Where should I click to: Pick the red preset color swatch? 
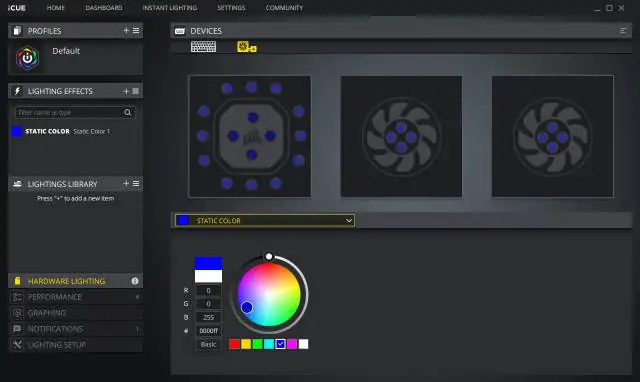[235, 344]
